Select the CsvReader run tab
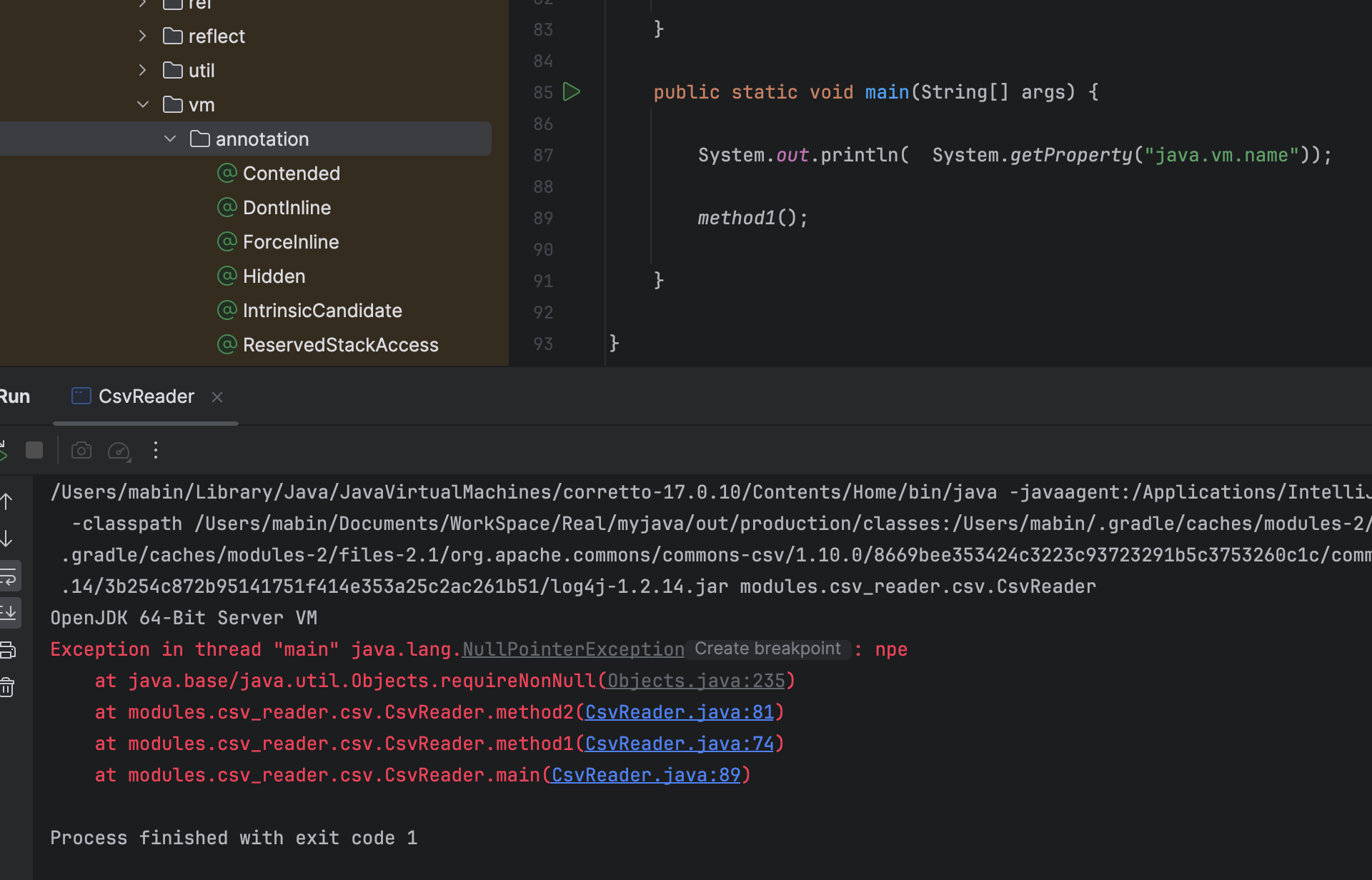1372x880 pixels. tap(146, 396)
